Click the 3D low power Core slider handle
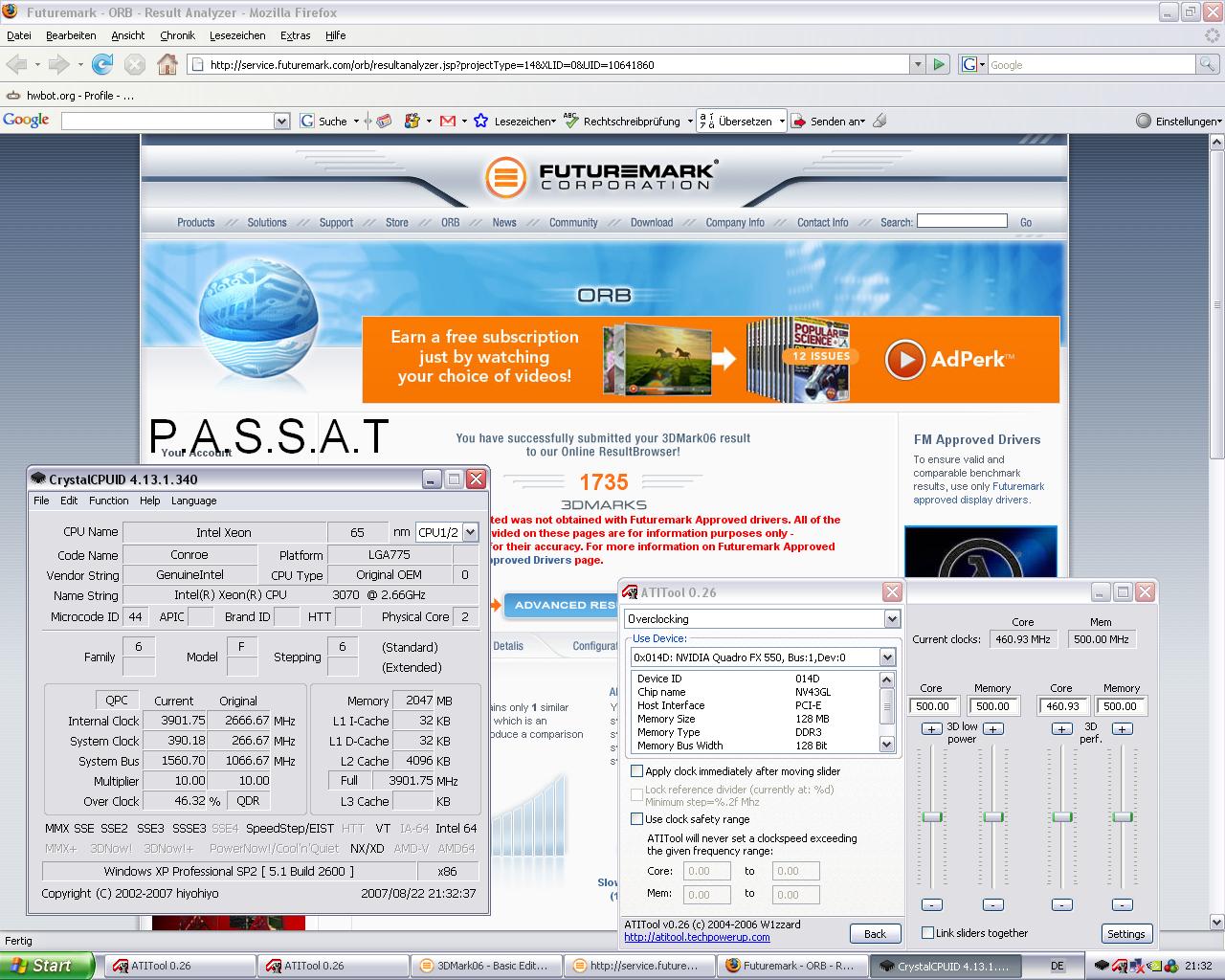This screenshot has width=1225, height=980. pyautogui.click(x=932, y=816)
